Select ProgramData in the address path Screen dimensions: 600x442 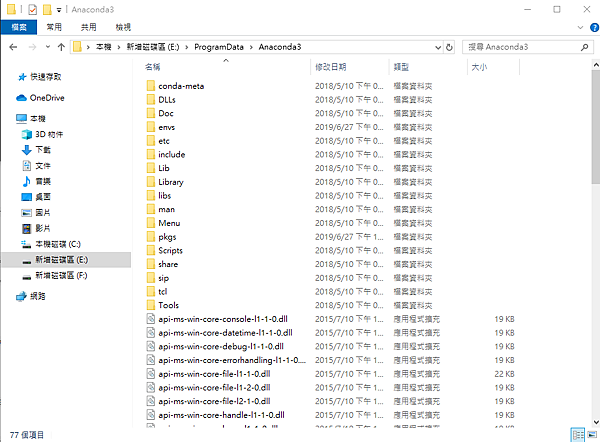coord(219,47)
